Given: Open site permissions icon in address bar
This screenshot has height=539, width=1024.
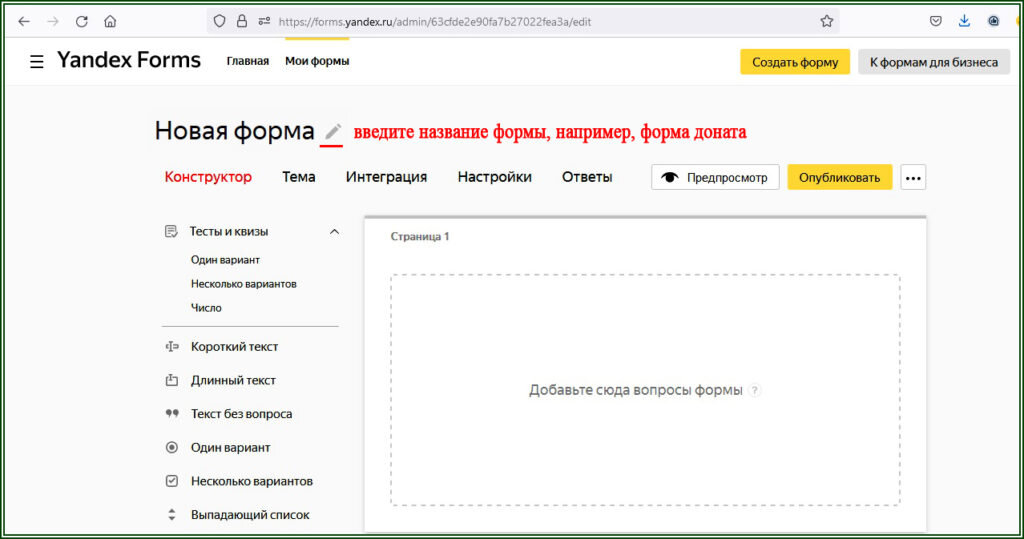Looking at the screenshot, I should [264, 22].
